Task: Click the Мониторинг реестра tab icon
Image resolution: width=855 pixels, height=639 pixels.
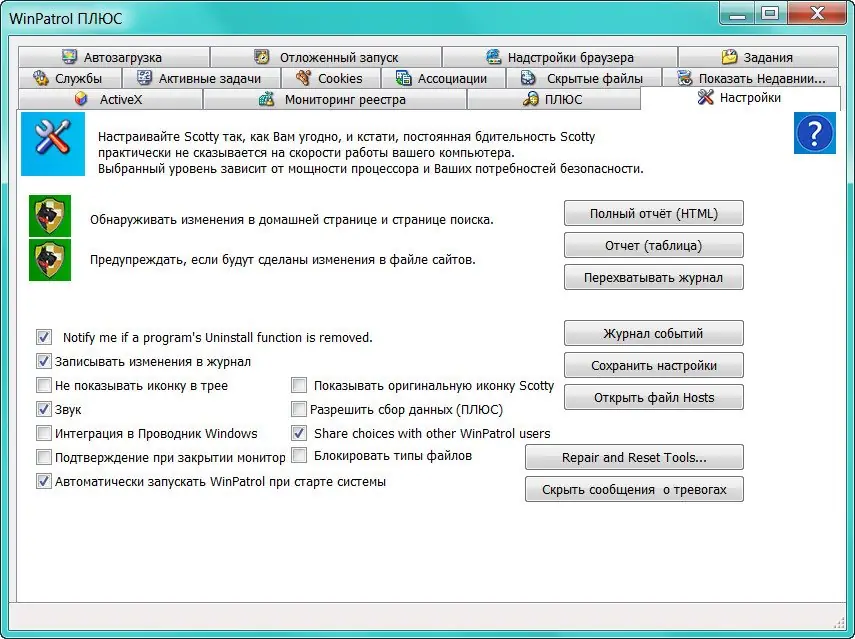Action: [x=266, y=99]
